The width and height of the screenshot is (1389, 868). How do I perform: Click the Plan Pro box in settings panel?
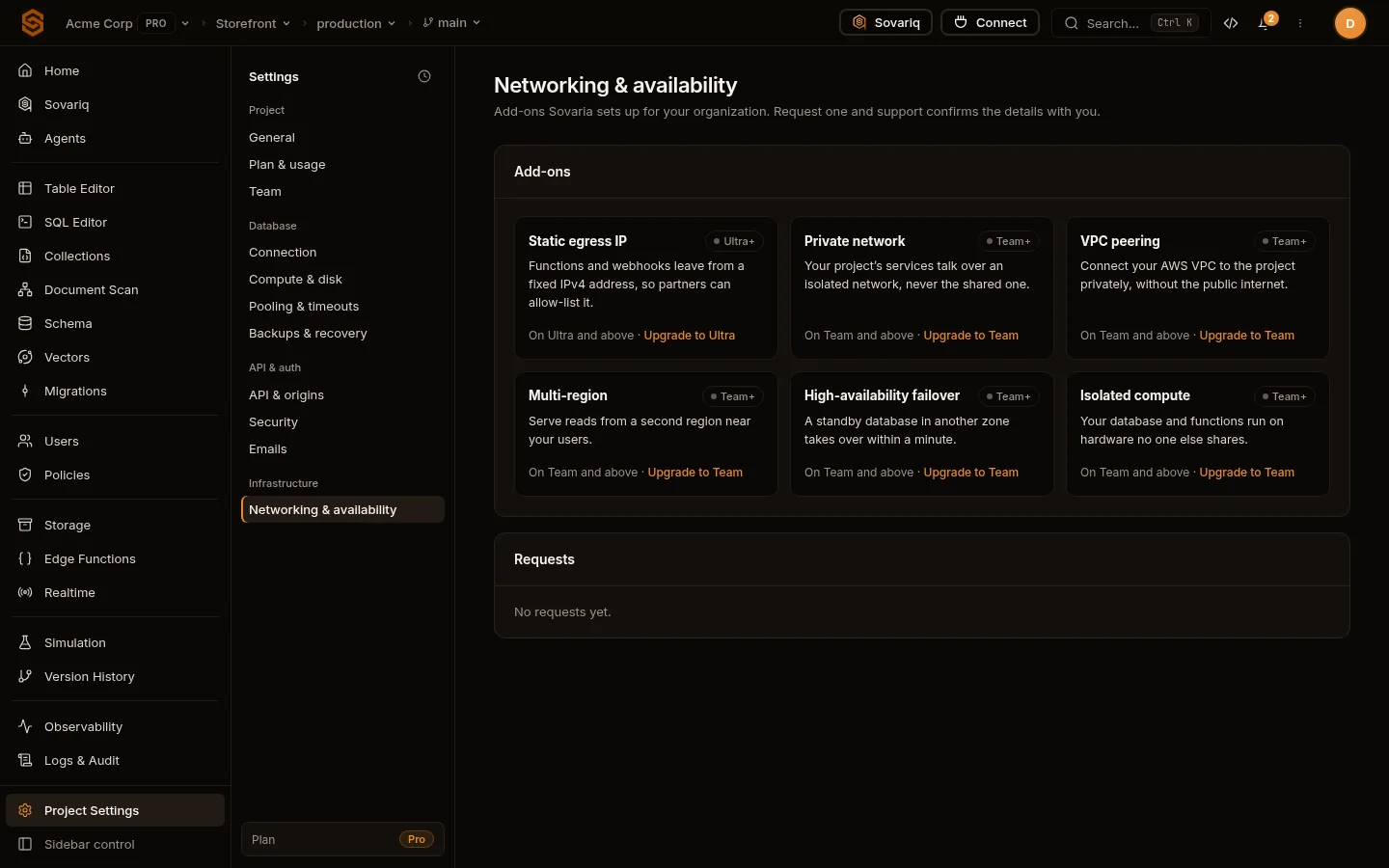click(x=342, y=839)
